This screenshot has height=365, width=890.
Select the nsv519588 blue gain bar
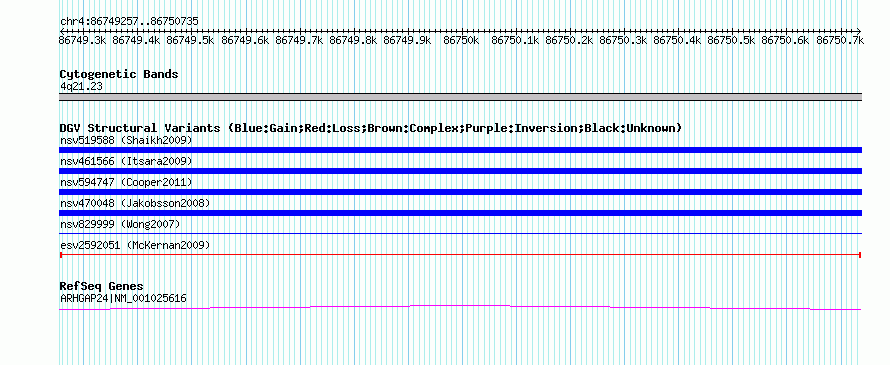[x=460, y=150]
